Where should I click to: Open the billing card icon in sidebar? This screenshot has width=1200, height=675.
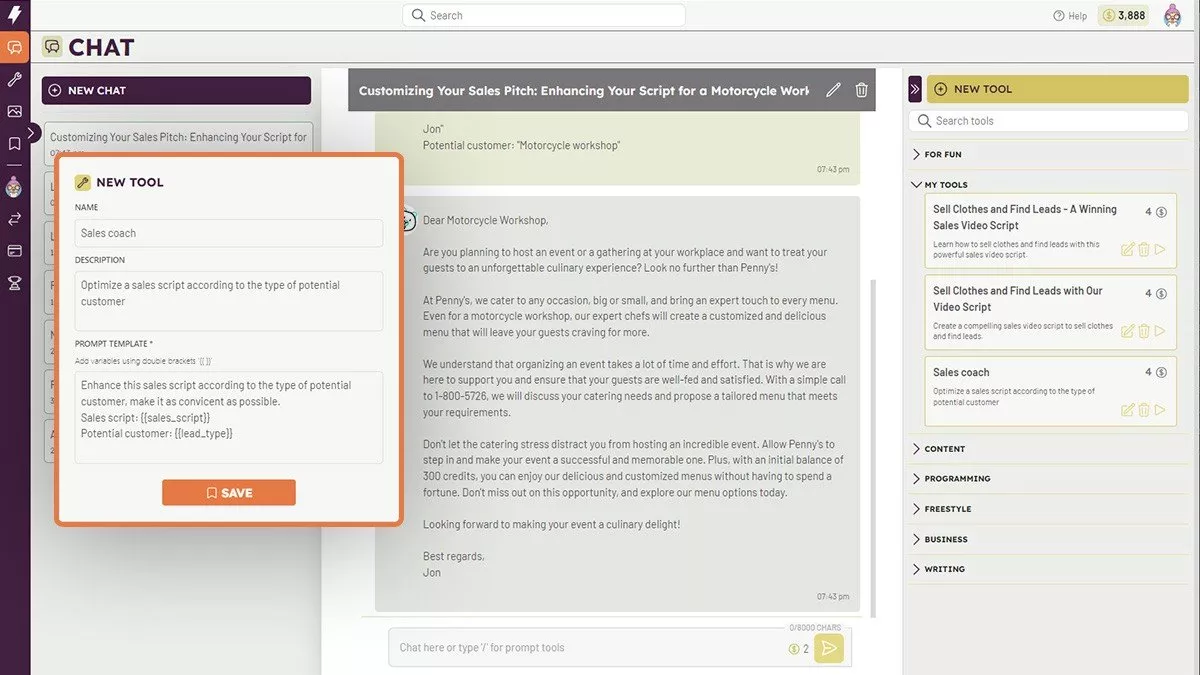coord(15,250)
